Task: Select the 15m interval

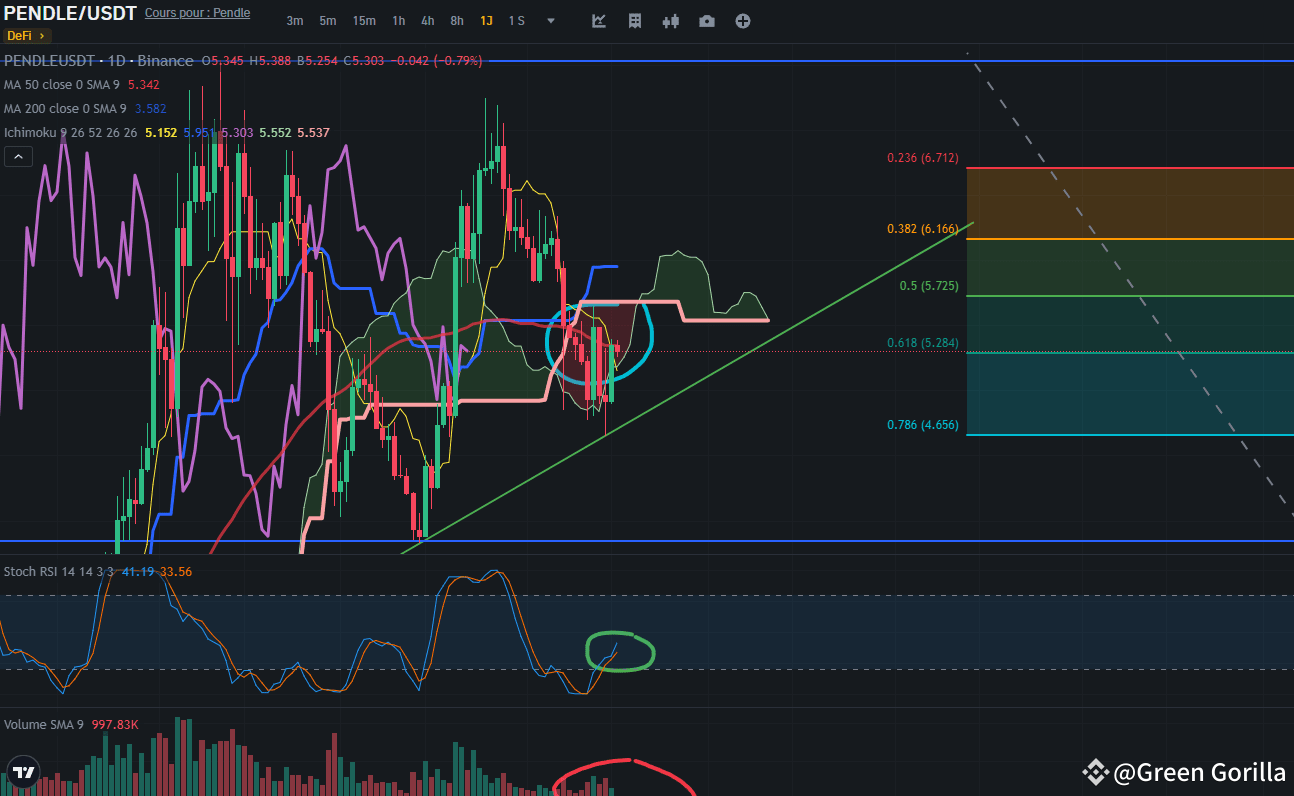Action: [365, 21]
